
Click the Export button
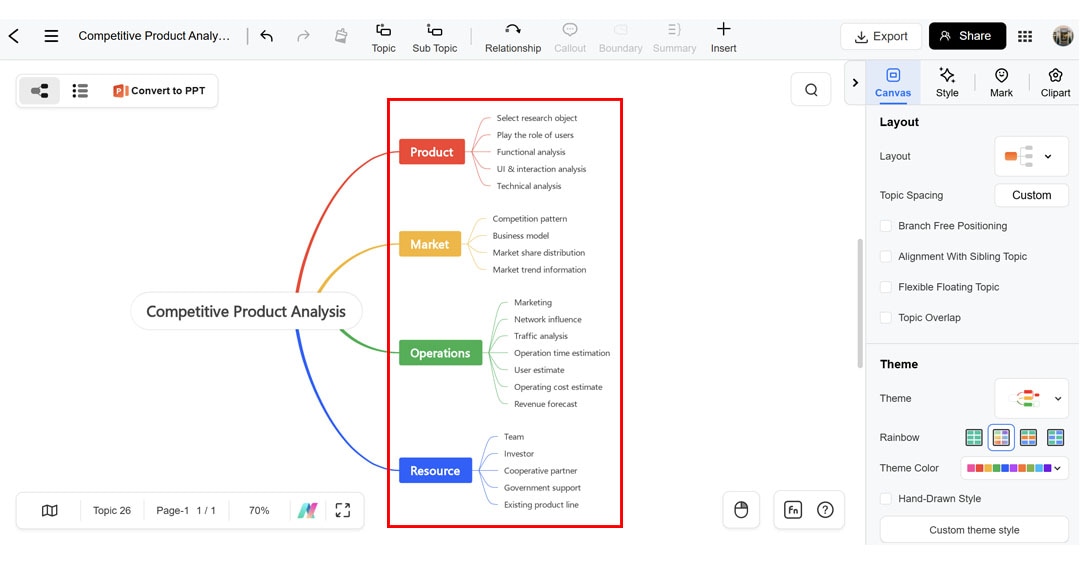(x=881, y=36)
